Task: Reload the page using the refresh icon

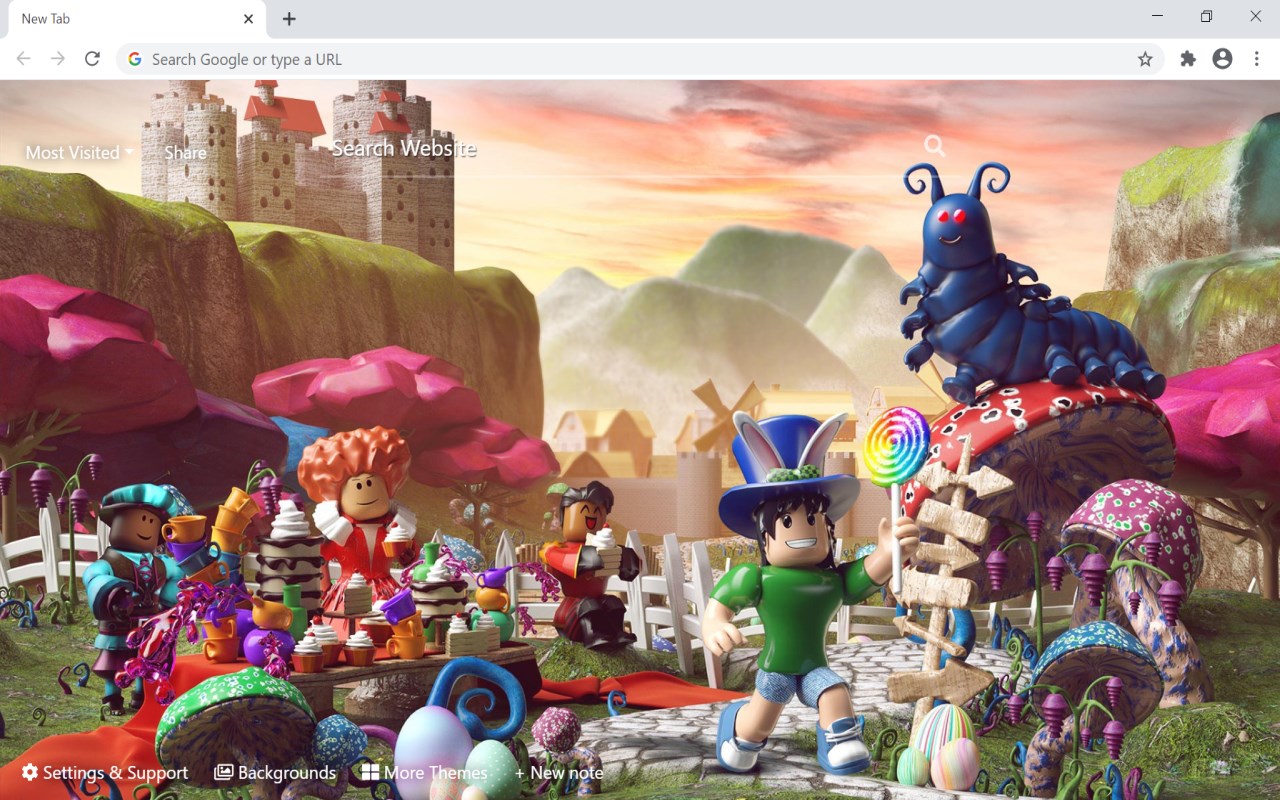Action: point(92,58)
